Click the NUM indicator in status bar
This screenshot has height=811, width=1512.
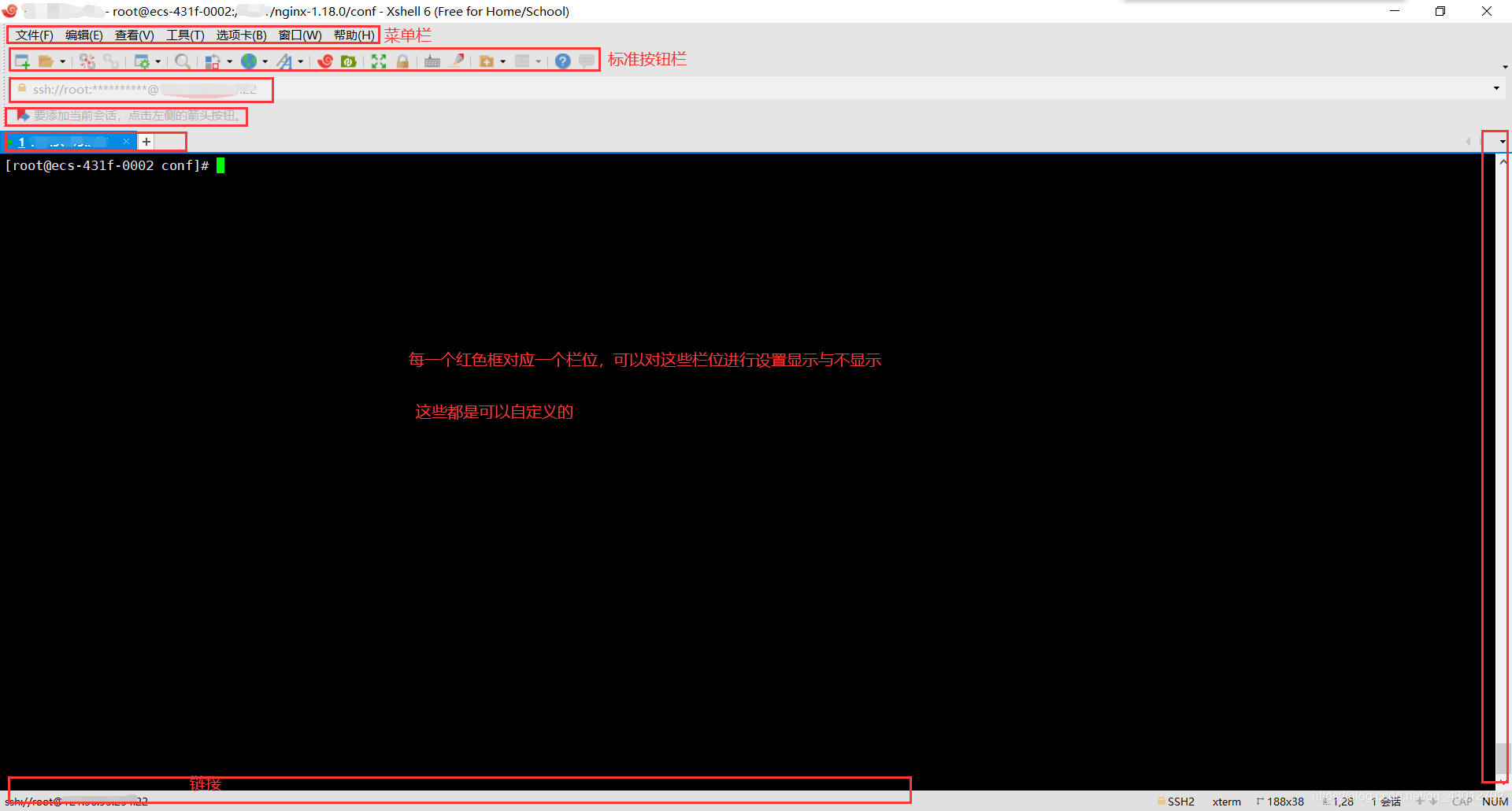pos(1495,802)
